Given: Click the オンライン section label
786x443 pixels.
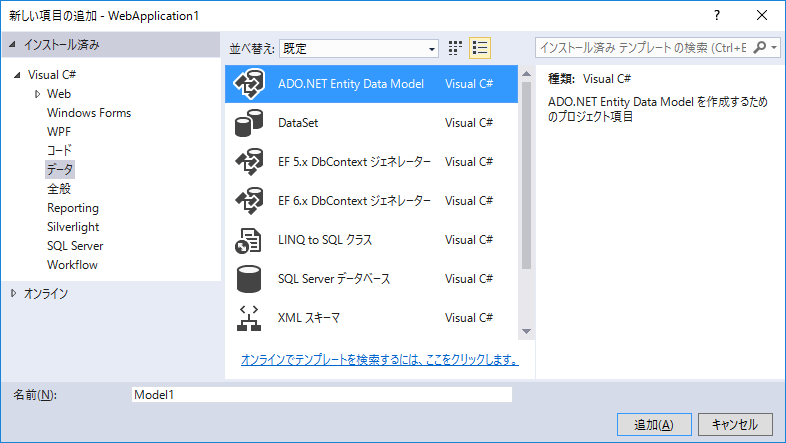Looking at the screenshot, I should [x=46, y=293].
